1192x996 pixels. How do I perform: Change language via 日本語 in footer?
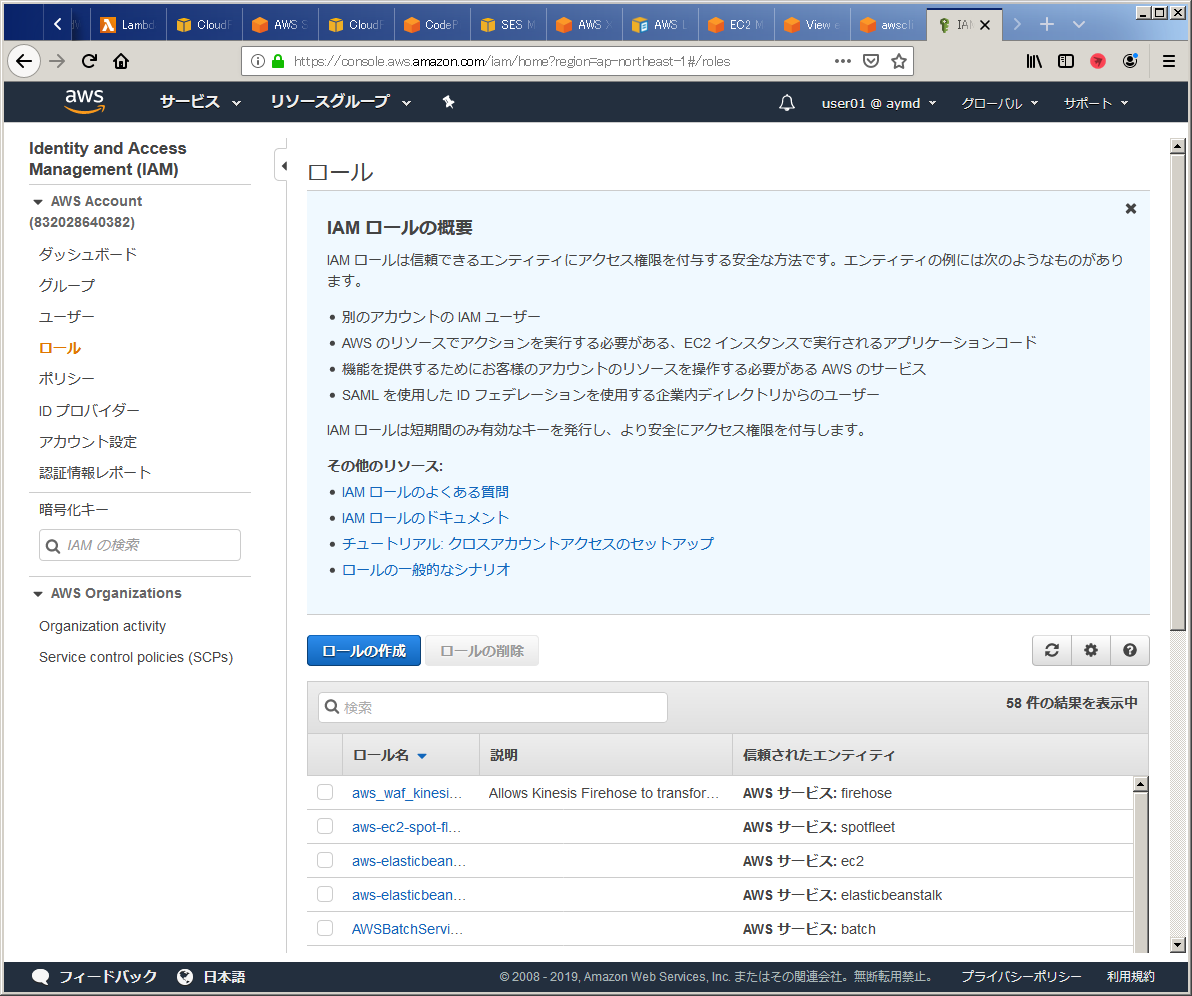(211, 977)
